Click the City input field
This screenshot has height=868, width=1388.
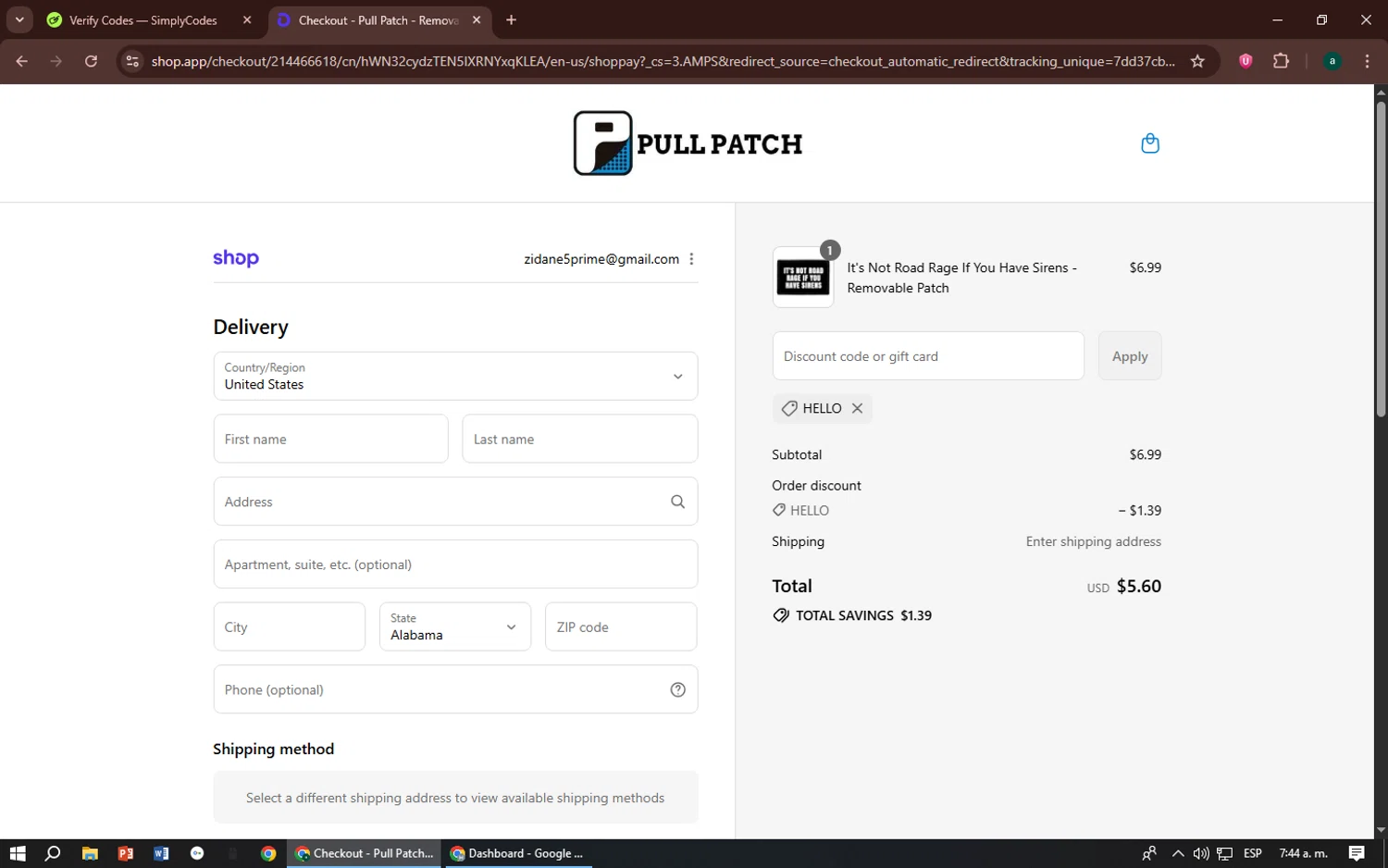pos(289,626)
